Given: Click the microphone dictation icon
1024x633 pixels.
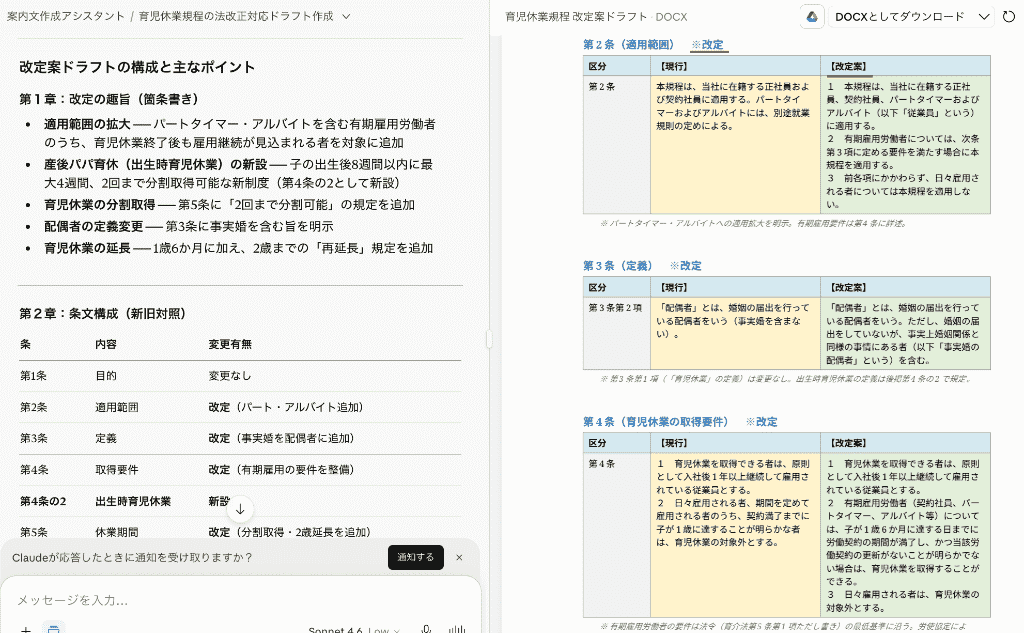Looking at the screenshot, I should click(426, 630).
